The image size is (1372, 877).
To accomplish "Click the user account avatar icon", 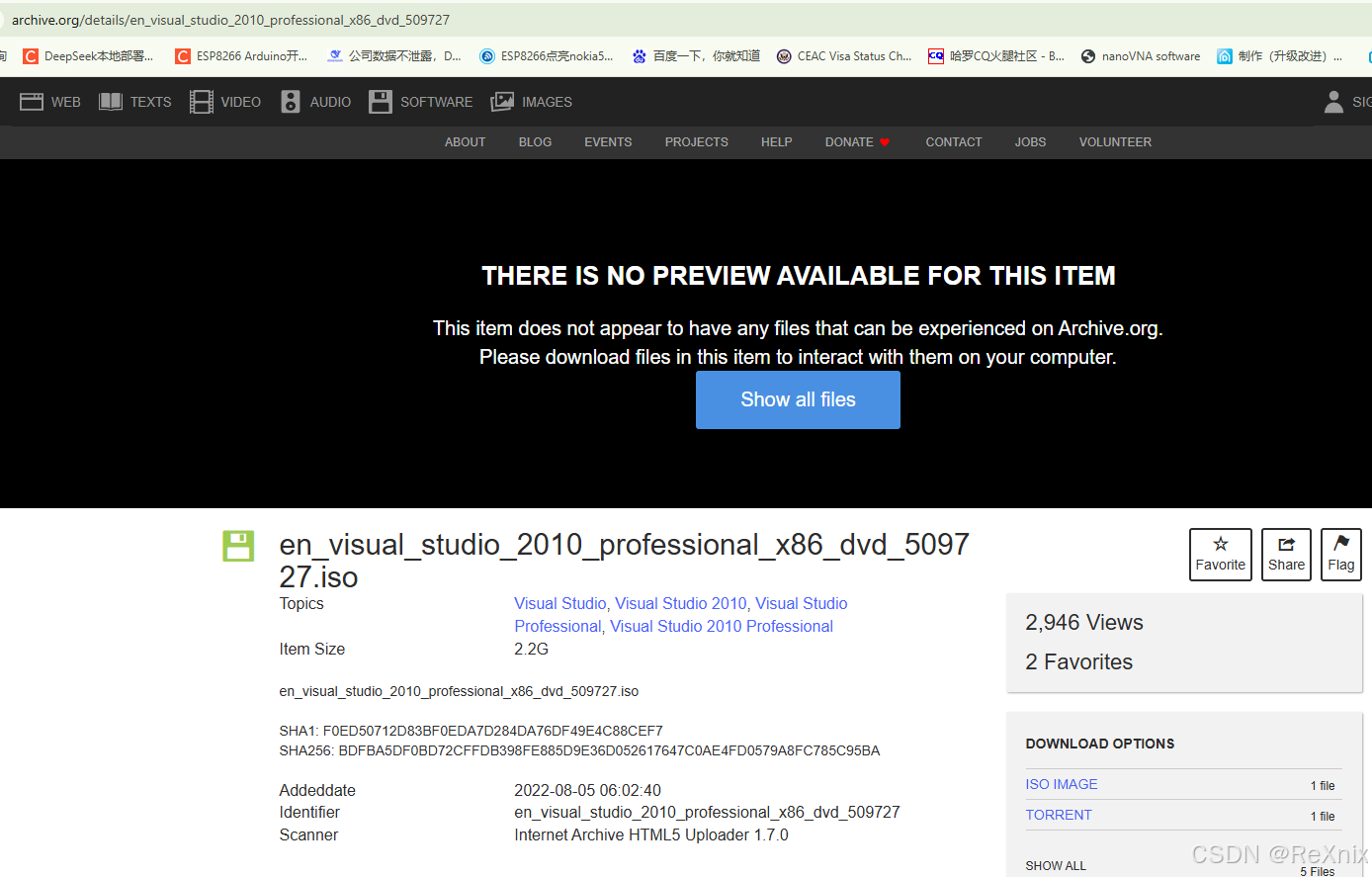I will point(1333,102).
